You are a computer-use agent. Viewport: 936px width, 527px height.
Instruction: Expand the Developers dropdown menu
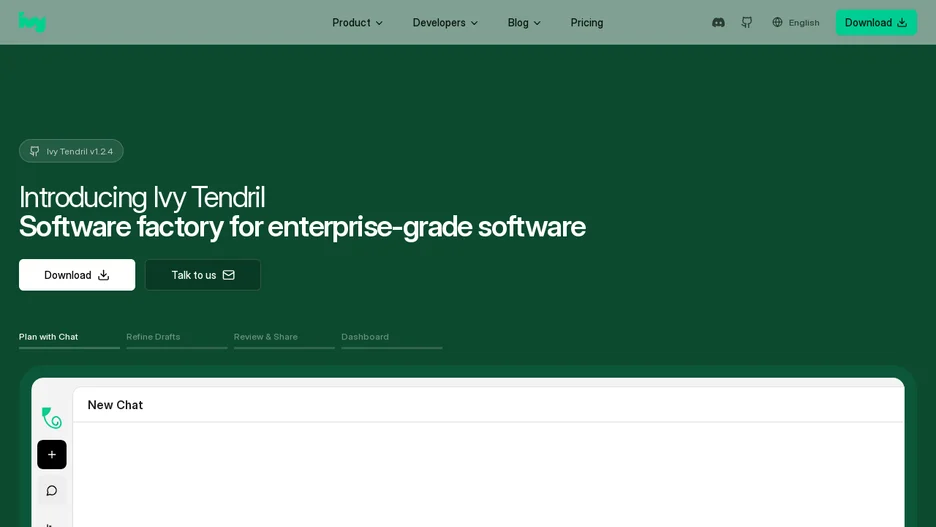[x=445, y=23]
